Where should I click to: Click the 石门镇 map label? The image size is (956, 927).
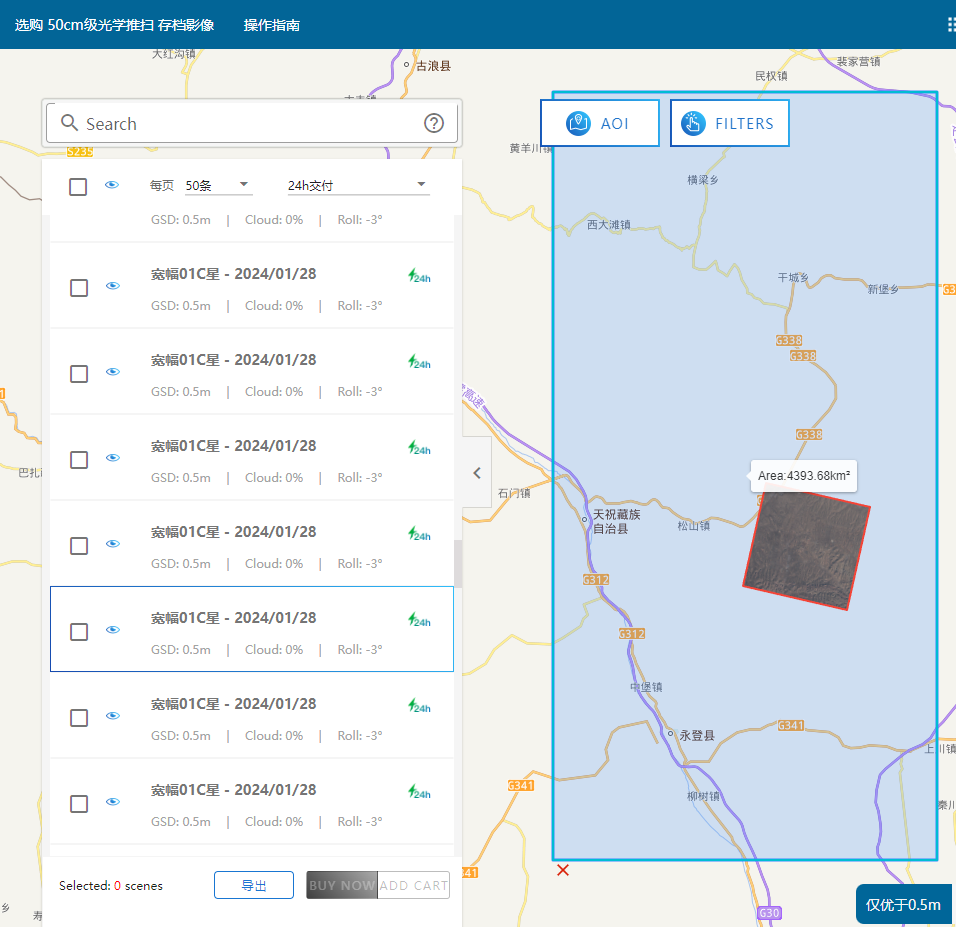pyautogui.click(x=514, y=493)
